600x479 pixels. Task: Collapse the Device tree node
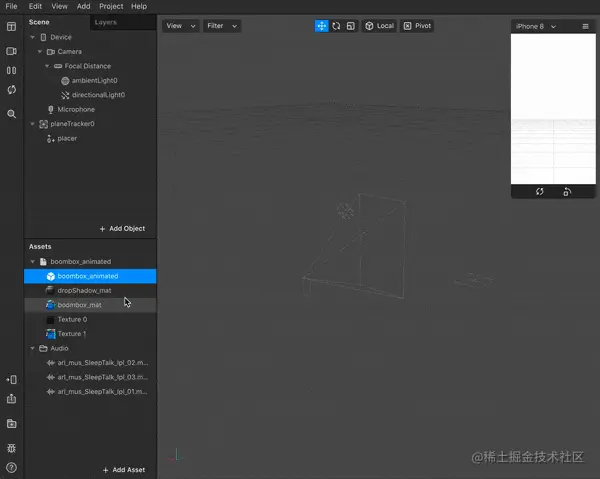[33, 37]
